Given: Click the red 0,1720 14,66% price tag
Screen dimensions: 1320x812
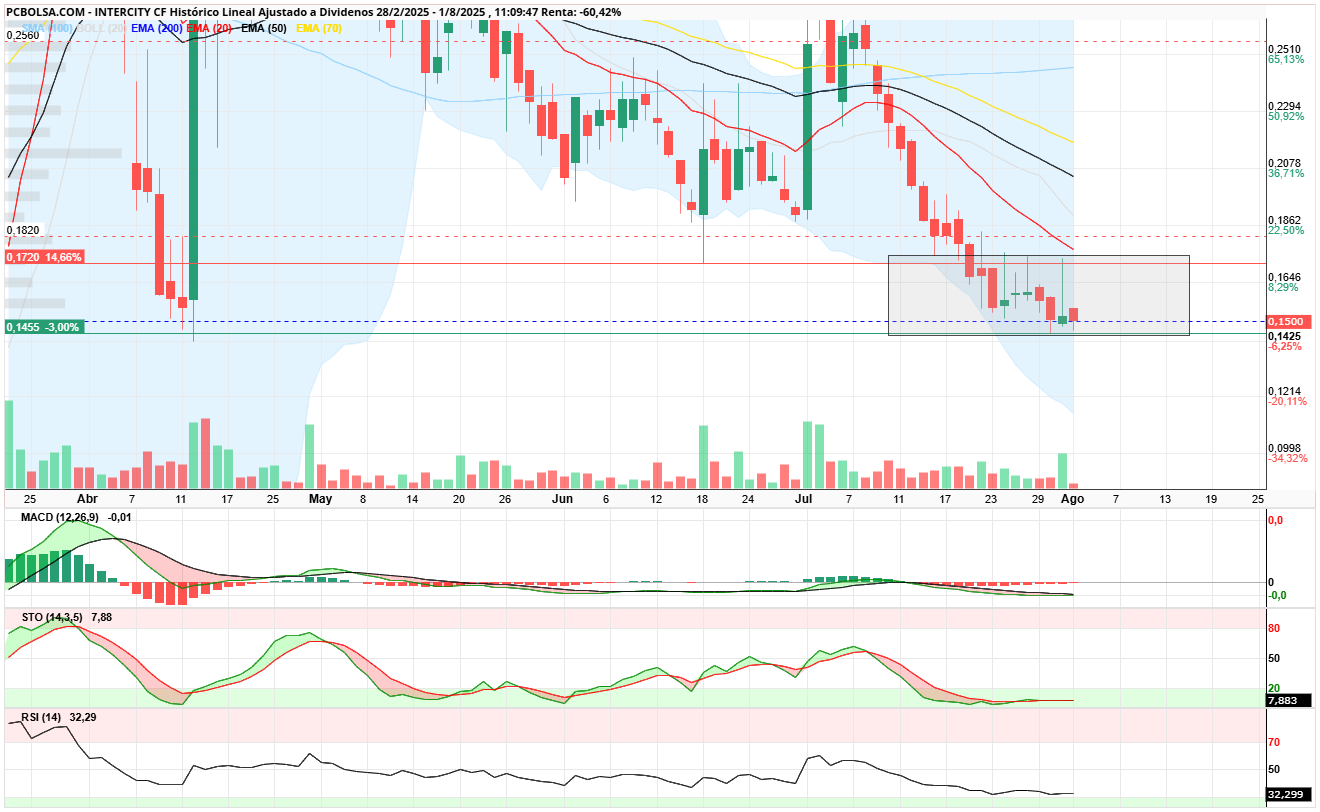Looking at the screenshot, I should pyautogui.click(x=44, y=257).
